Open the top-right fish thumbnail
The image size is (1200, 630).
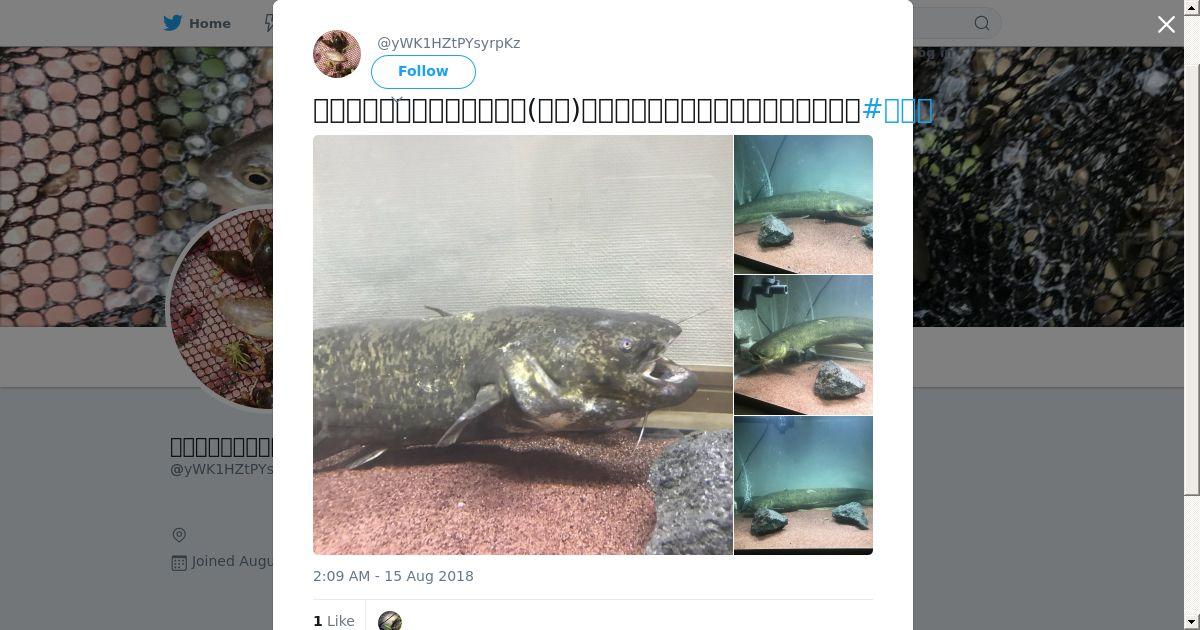click(x=803, y=204)
